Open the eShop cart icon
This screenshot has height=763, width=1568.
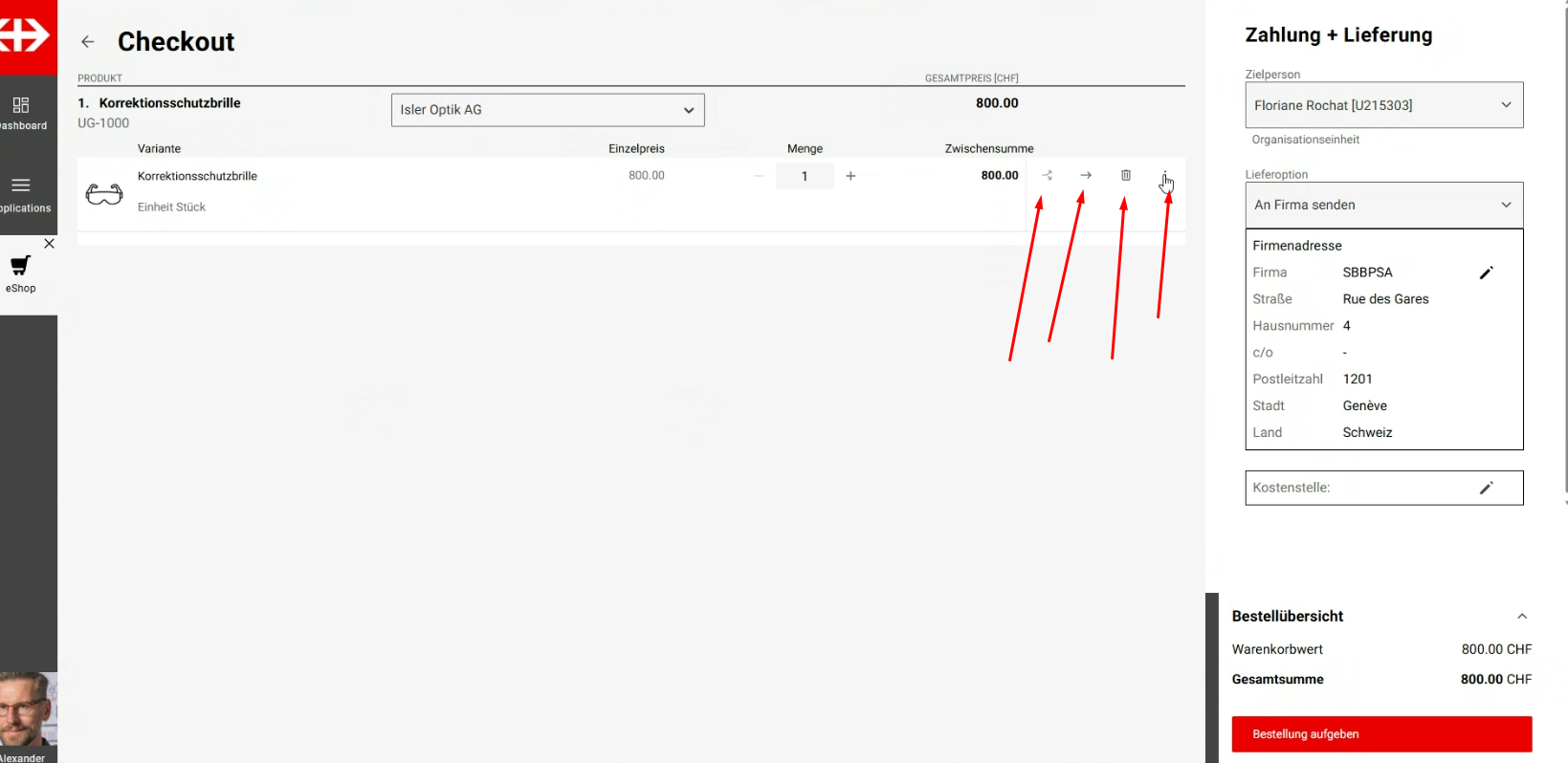(x=21, y=265)
